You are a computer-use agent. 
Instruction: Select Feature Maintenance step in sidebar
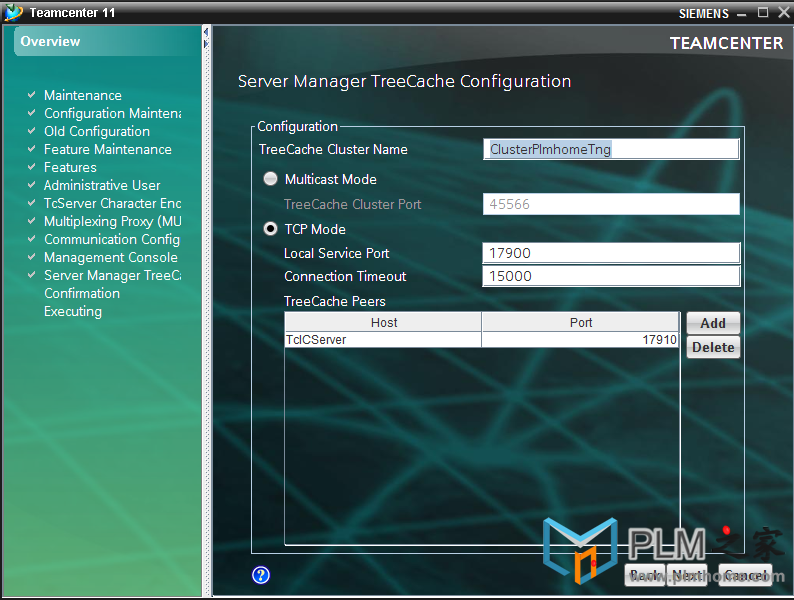(x=107, y=149)
